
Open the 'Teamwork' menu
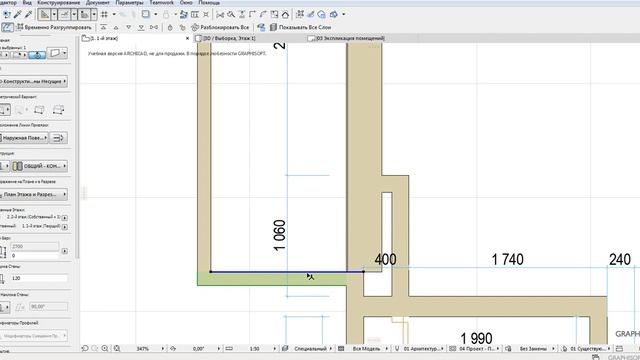click(161, 2)
